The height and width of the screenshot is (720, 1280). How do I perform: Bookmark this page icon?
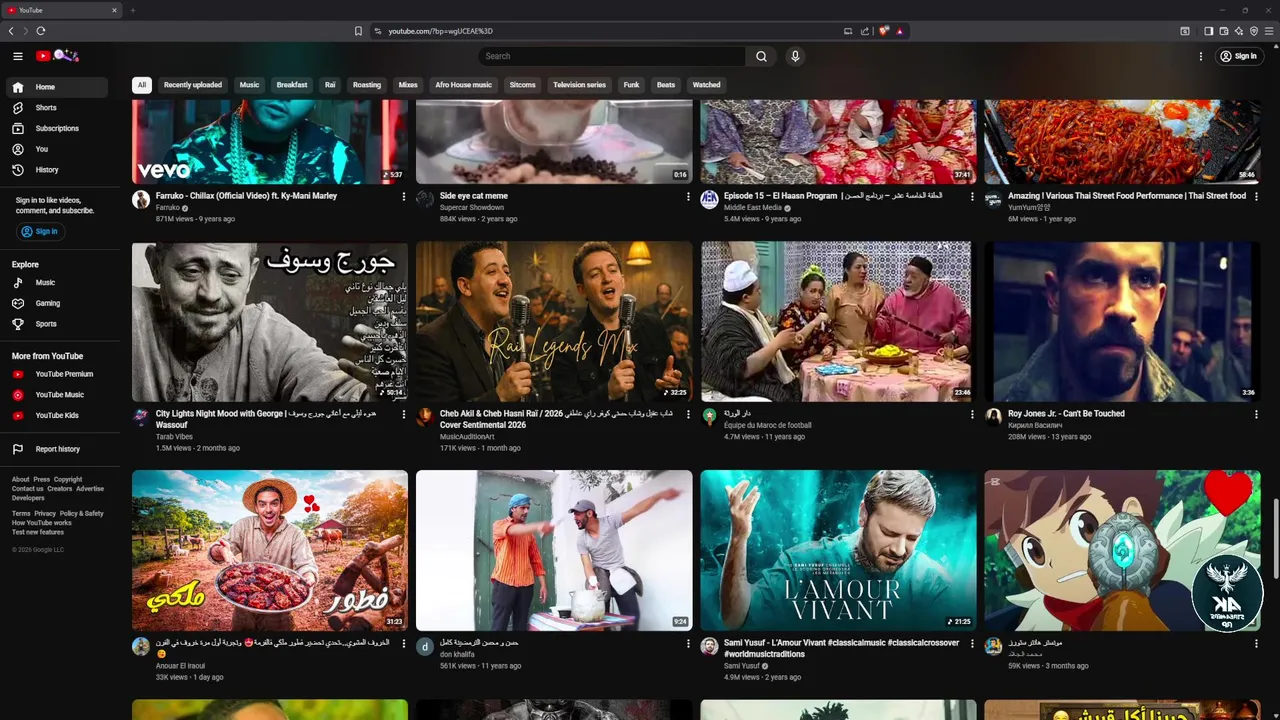pyautogui.click(x=358, y=31)
